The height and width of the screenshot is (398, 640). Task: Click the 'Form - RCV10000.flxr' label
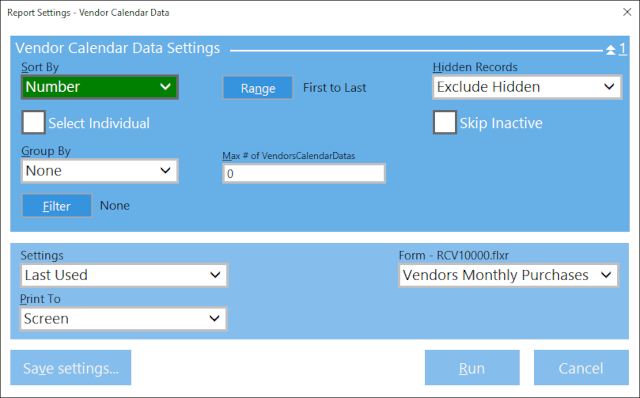click(x=454, y=256)
